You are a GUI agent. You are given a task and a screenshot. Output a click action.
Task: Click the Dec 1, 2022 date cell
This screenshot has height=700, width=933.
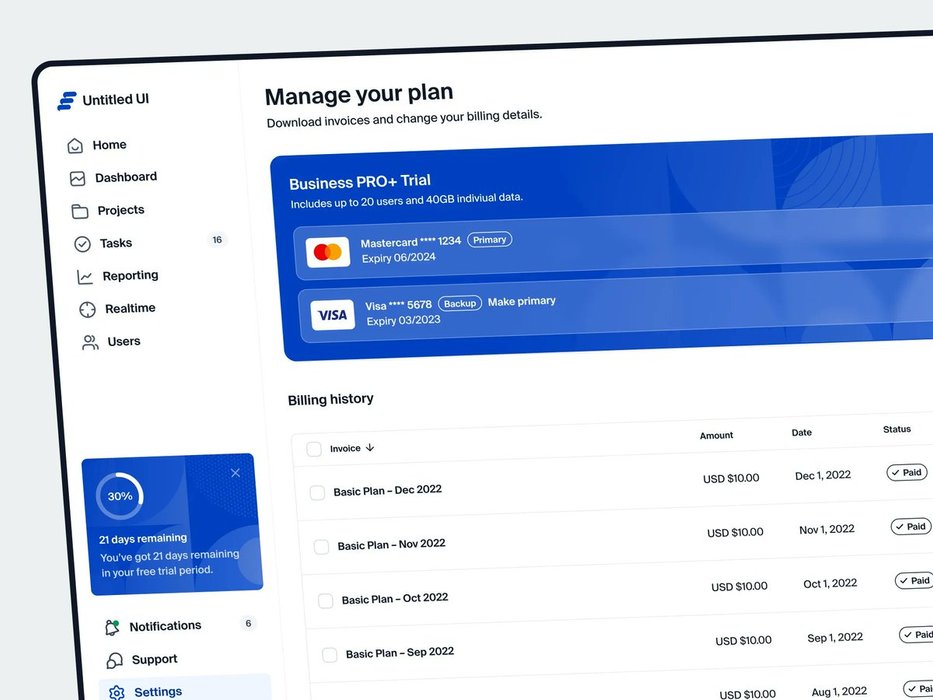[x=823, y=475]
